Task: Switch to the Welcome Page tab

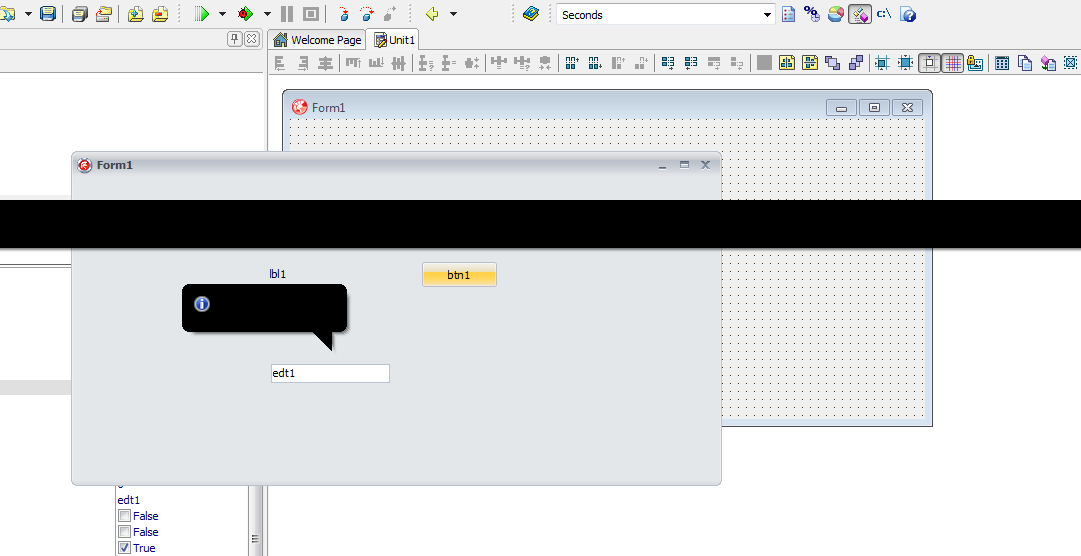Action: (318, 40)
